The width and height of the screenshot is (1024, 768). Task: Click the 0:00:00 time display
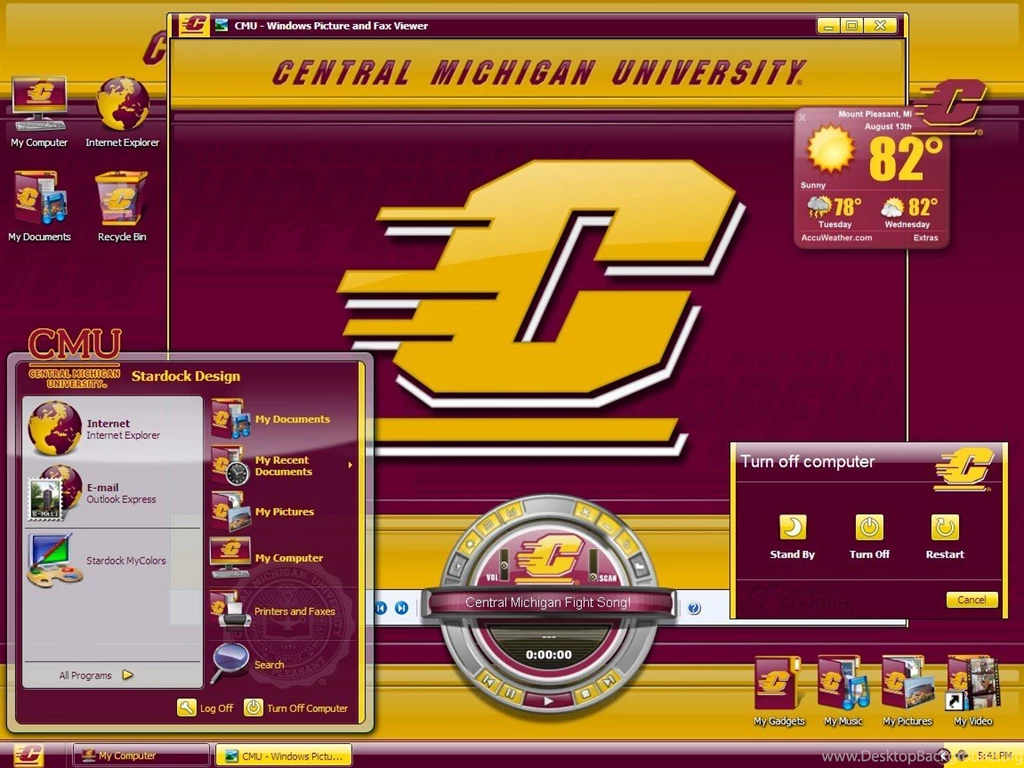click(549, 655)
